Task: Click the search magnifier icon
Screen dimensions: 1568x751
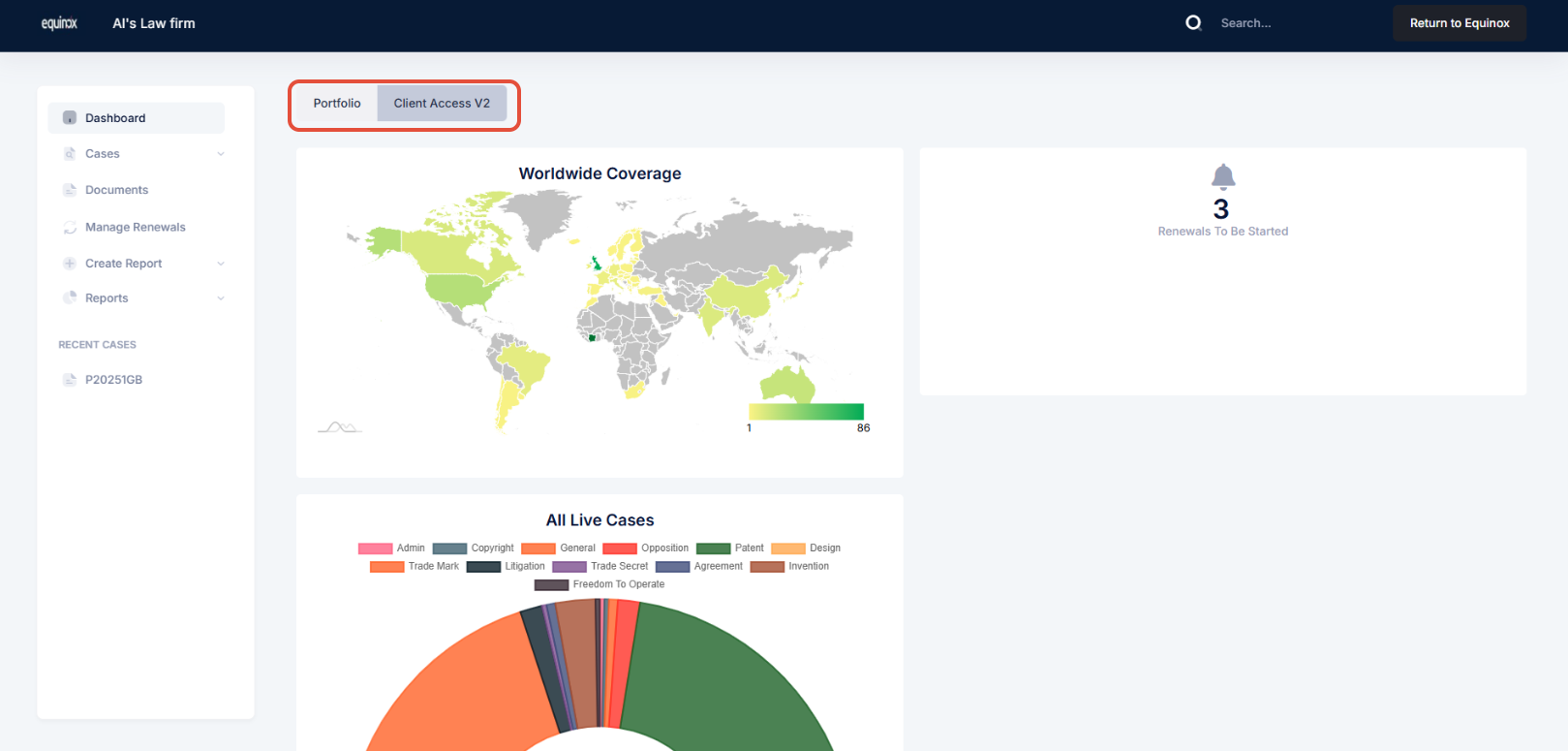Action: coord(1194,23)
